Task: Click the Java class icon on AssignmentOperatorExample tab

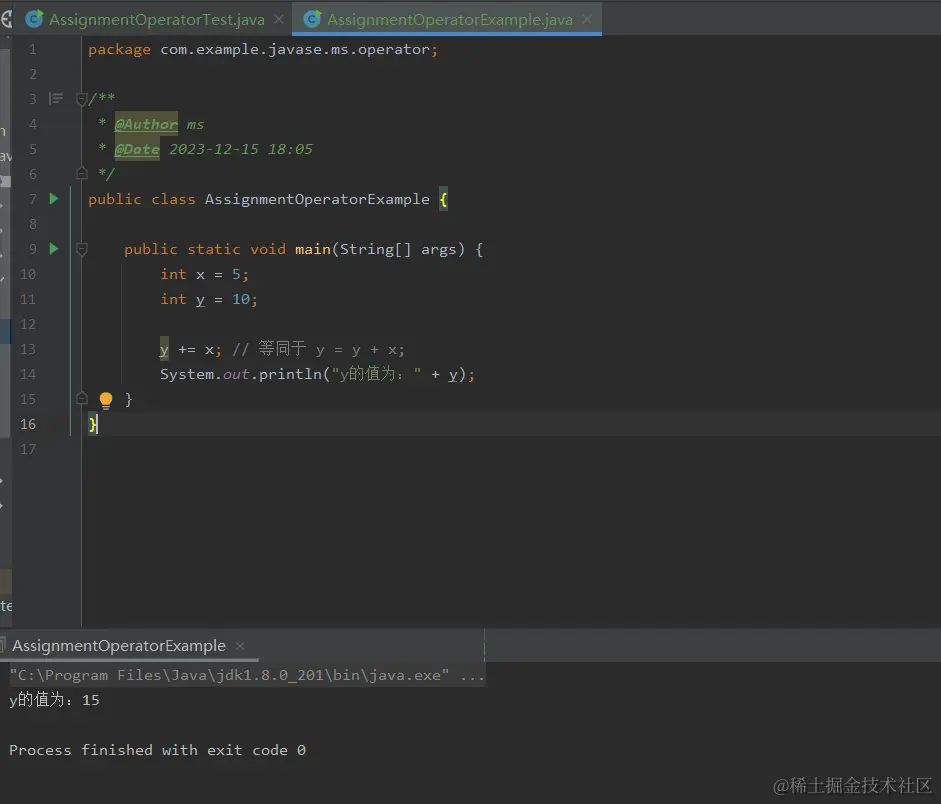Action: (x=312, y=19)
